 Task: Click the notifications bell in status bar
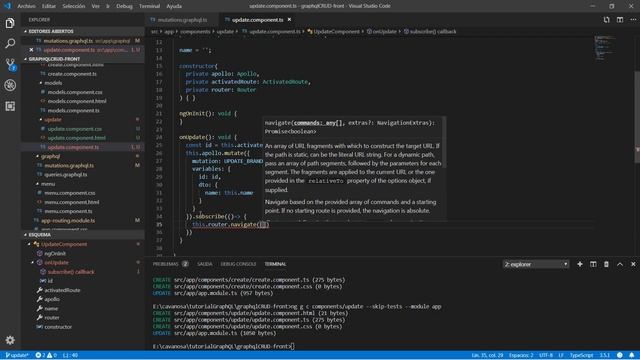point(631,355)
